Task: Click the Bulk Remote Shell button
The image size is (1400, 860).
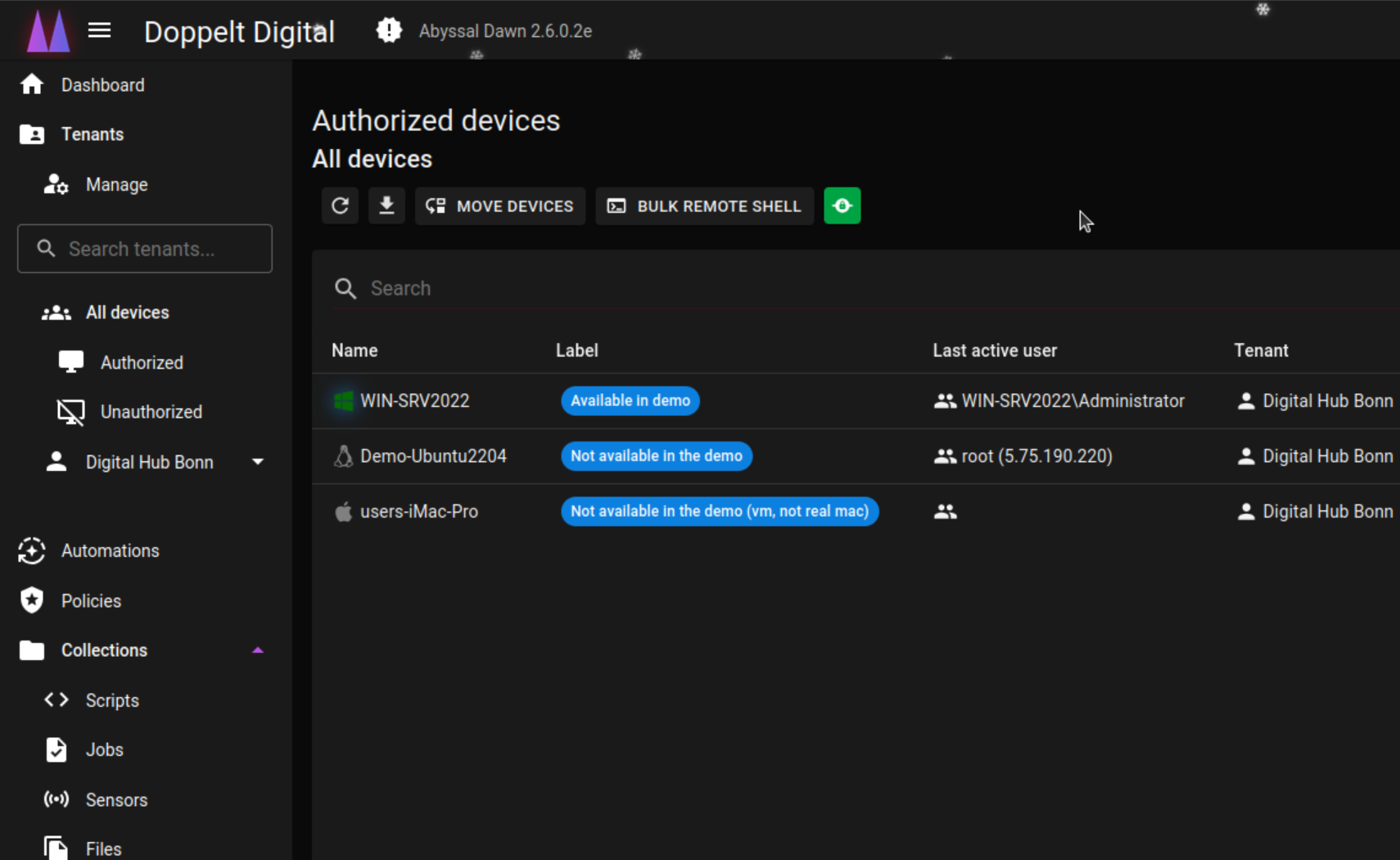Action: [704, 206]
